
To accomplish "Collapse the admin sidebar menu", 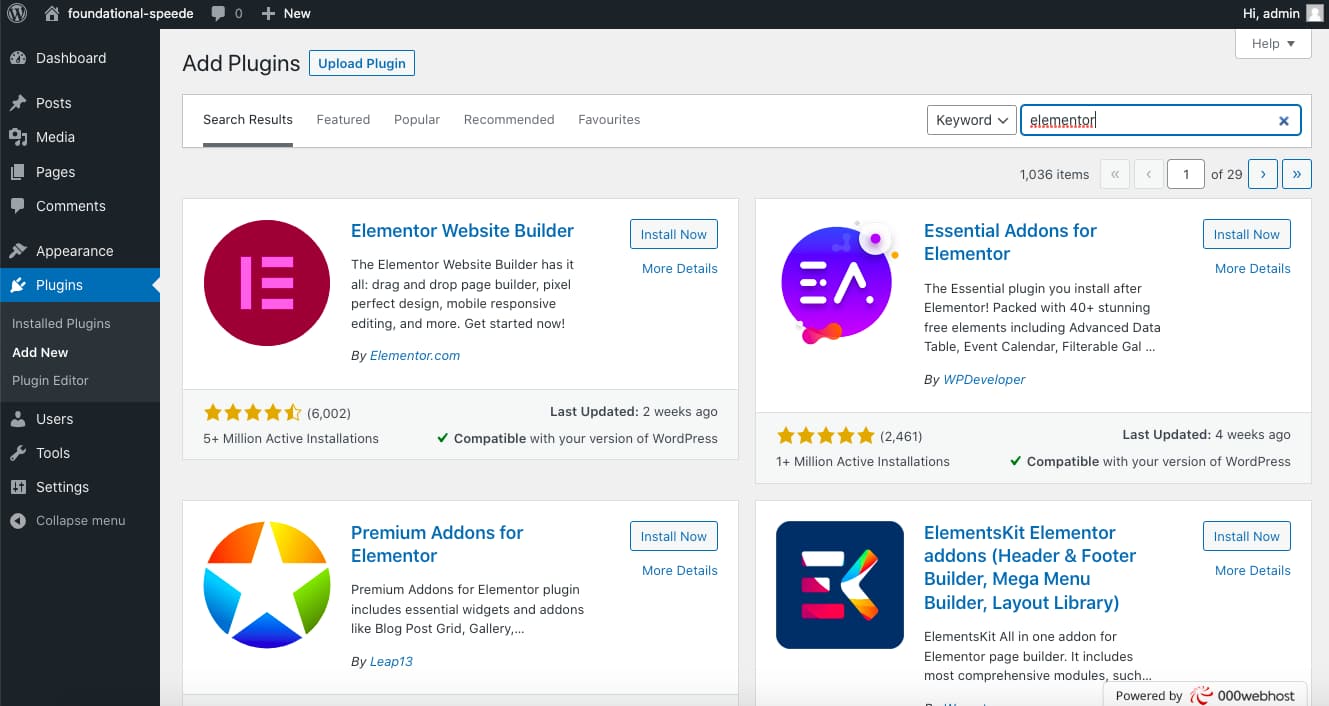I will click(68, 520).
